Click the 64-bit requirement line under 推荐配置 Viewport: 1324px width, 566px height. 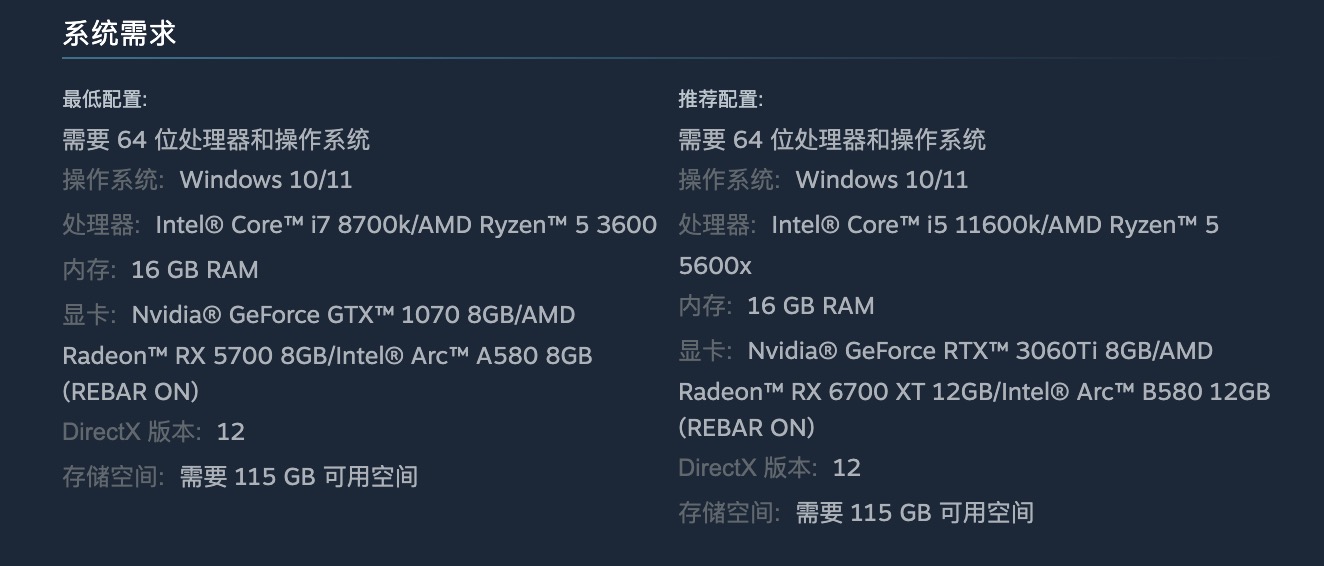pos(832,139)
